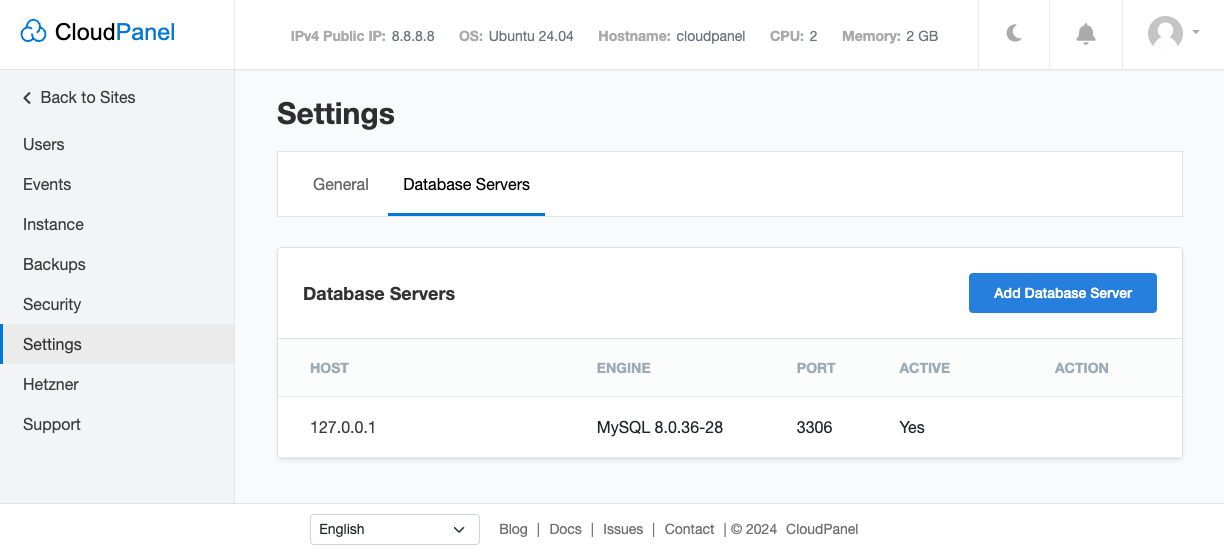Follow the Docs footer link

(565, 529)
